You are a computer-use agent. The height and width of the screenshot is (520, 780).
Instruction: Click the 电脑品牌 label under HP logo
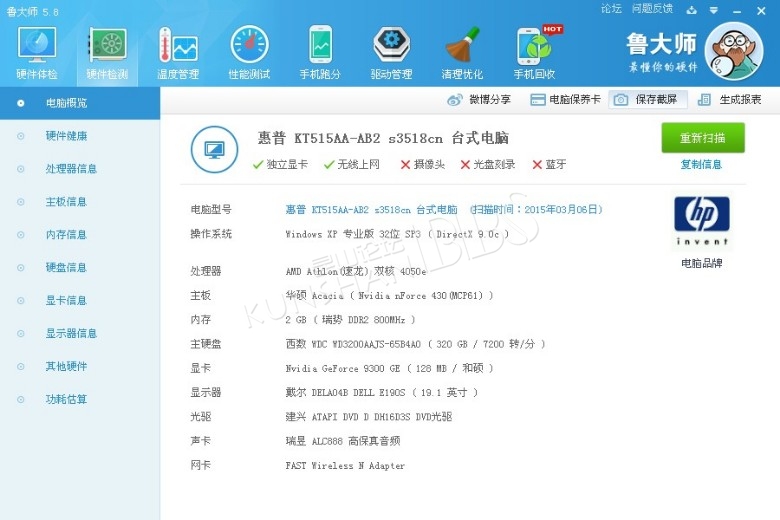tap(702, 263)
